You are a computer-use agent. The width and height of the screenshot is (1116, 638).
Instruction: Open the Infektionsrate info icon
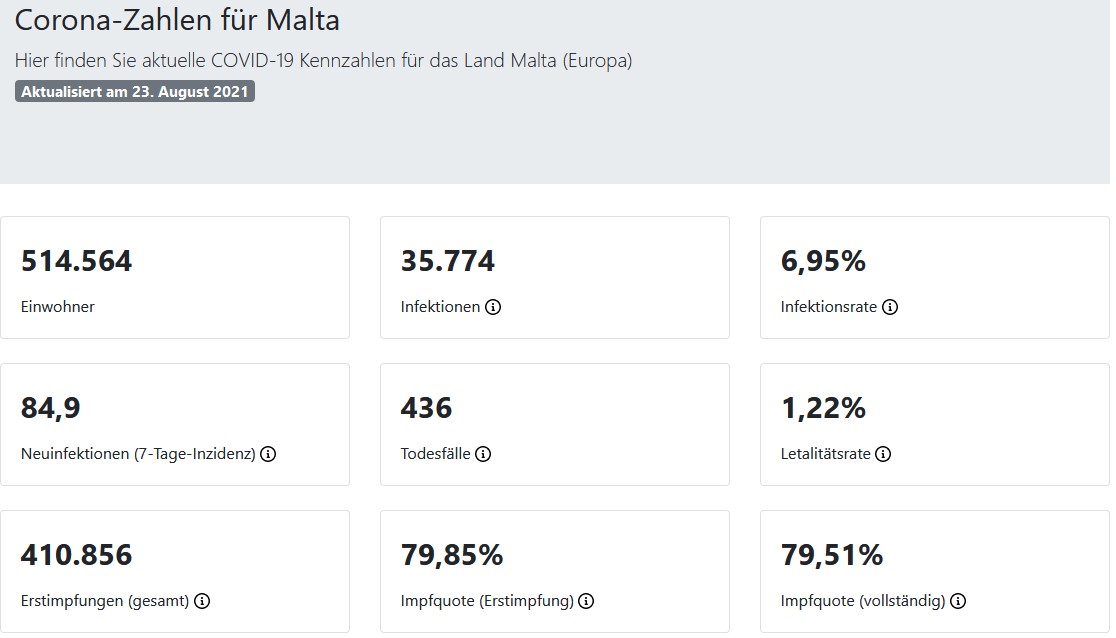click(x=890, y=307)
